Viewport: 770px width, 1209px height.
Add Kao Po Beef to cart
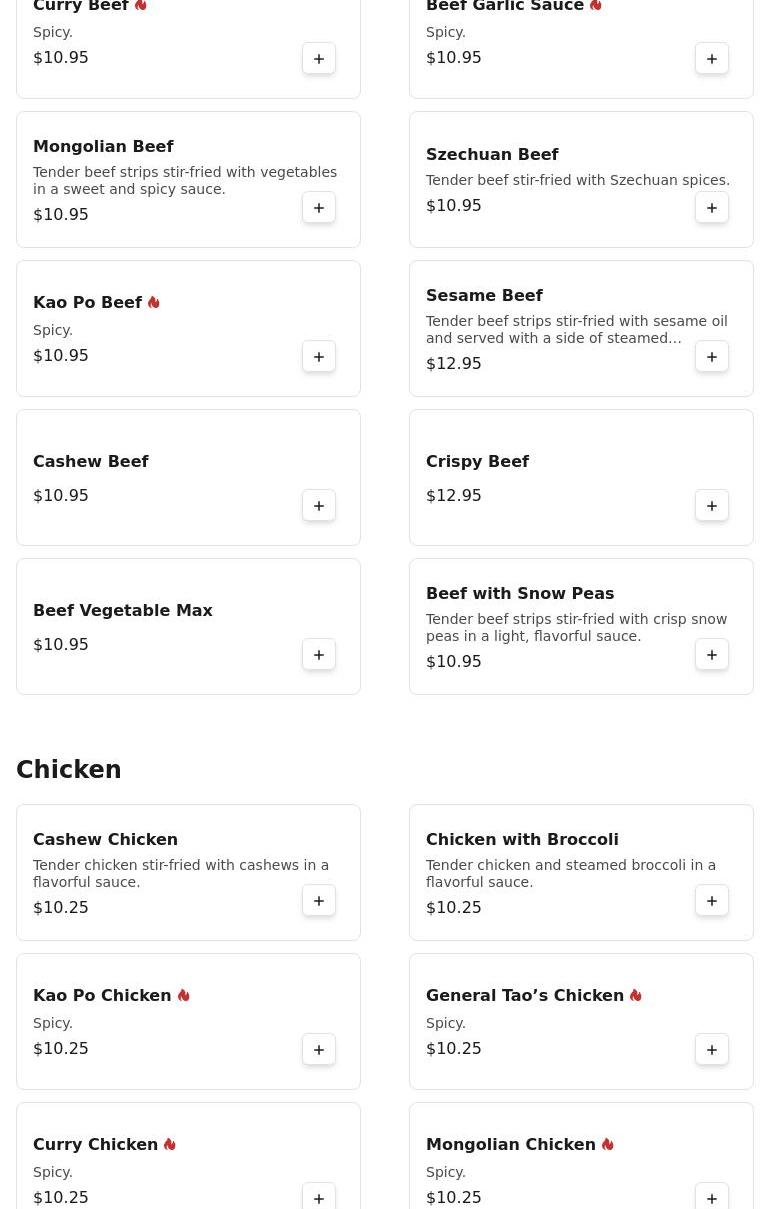pyautogui.click(x=319, y=357)
